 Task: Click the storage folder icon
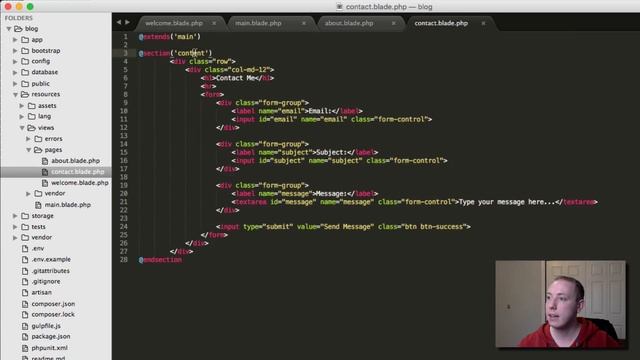(25, 216)
